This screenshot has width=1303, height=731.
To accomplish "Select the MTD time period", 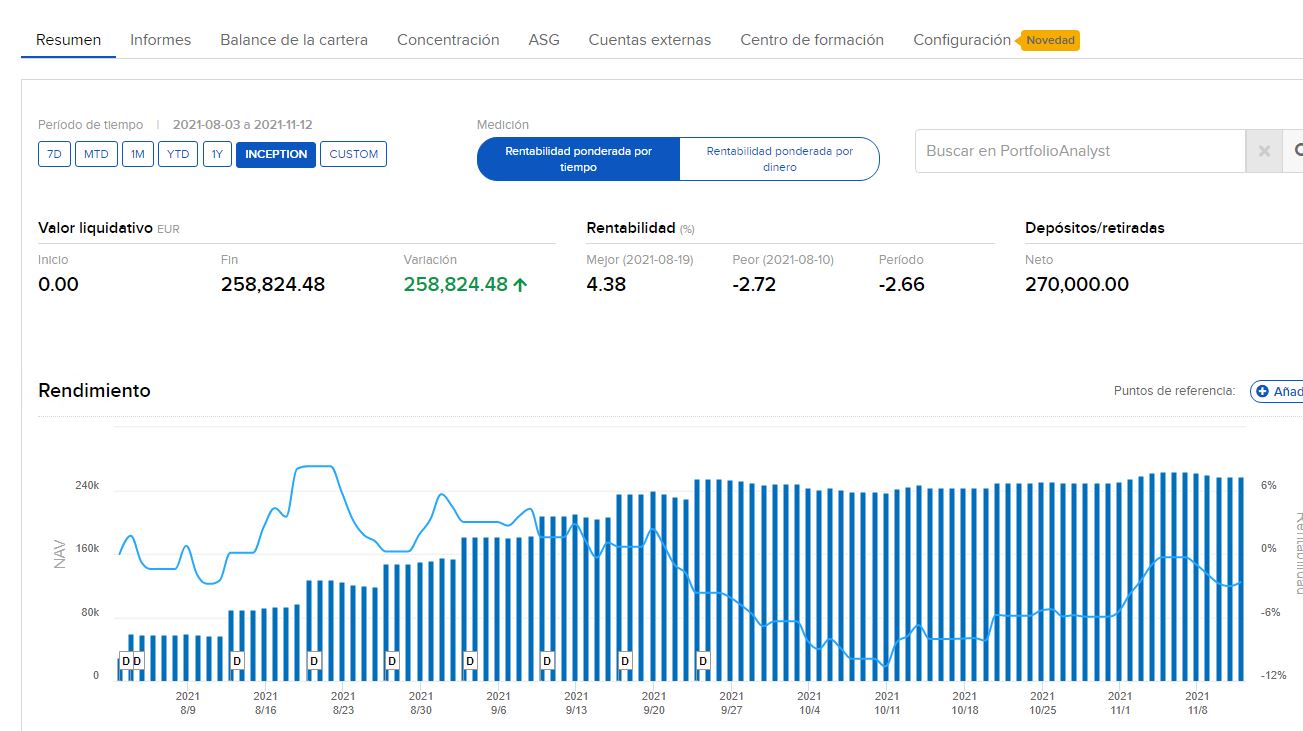I will [96, 154].
